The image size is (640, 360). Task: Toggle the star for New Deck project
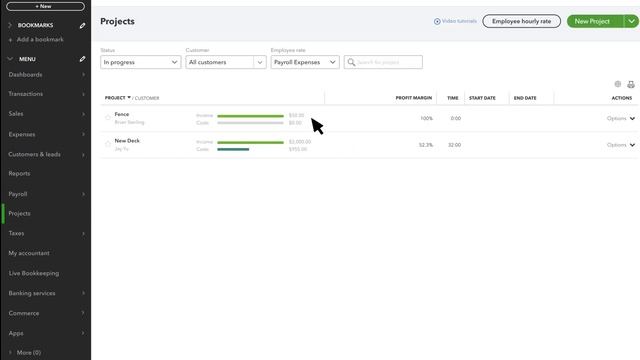108,144
